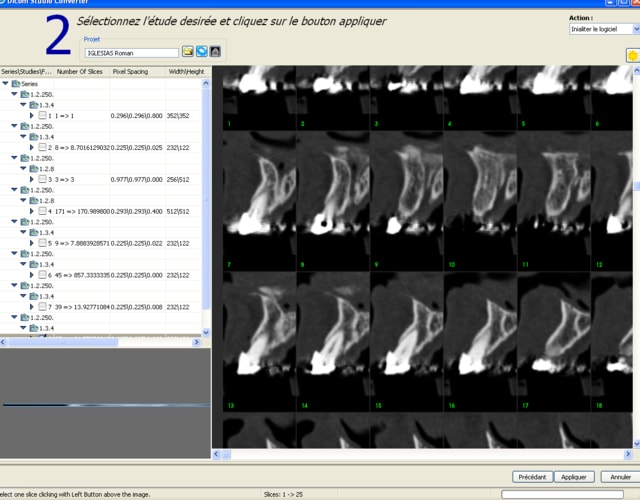Image resolution: width=640 pixels, height=500 pixels.
Task: Select slice thumbnail number 1
Action: point(259,98)
